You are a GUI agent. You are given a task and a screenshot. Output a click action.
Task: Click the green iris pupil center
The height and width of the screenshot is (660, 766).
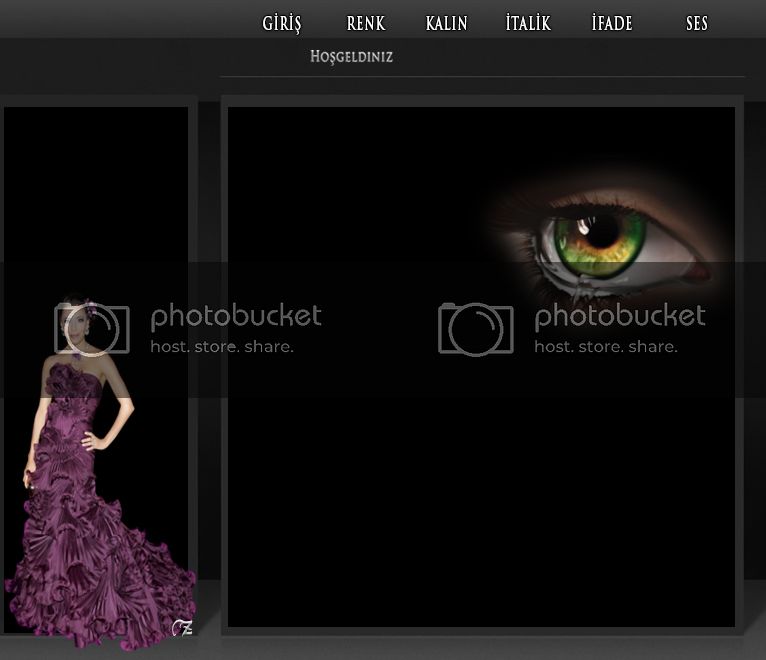click(x=602, y=233)
